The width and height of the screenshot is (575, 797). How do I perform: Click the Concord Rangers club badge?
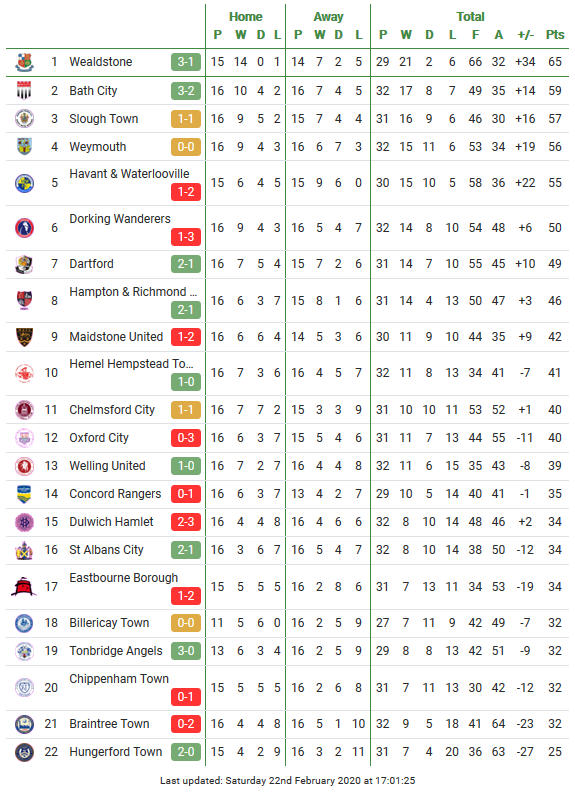24,494
